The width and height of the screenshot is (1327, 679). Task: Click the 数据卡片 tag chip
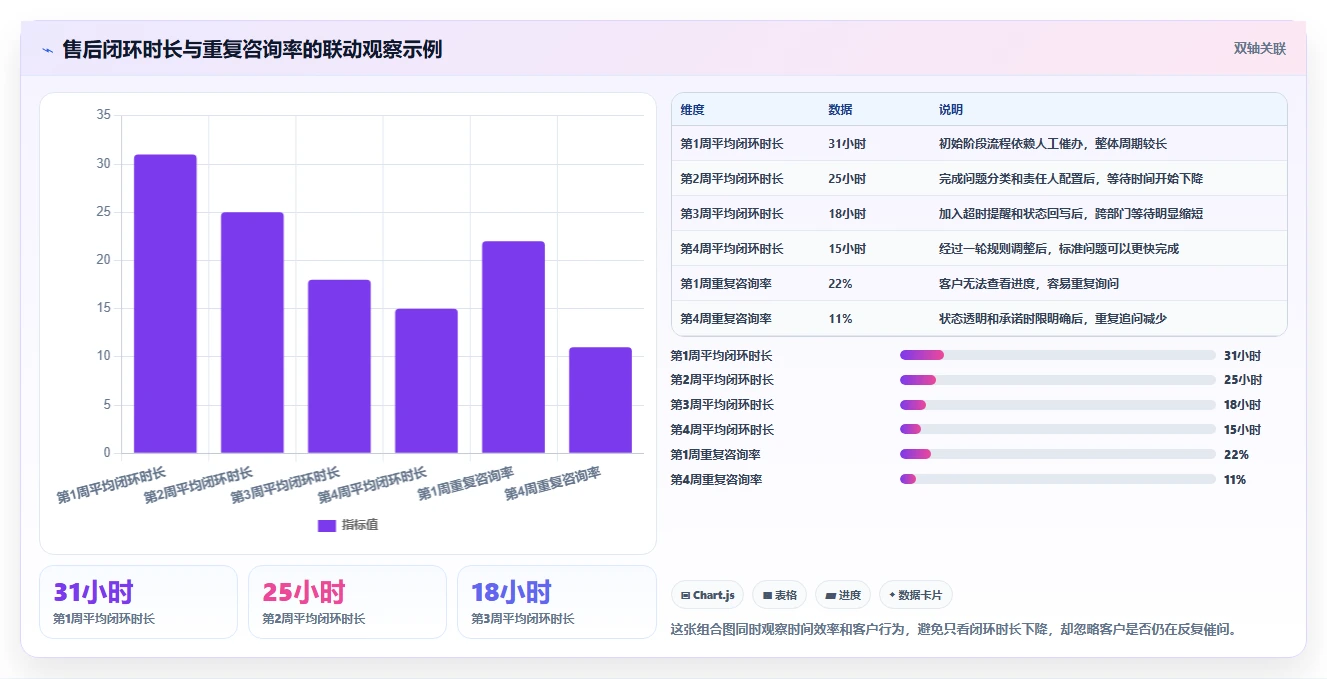(x=915, y=595)
